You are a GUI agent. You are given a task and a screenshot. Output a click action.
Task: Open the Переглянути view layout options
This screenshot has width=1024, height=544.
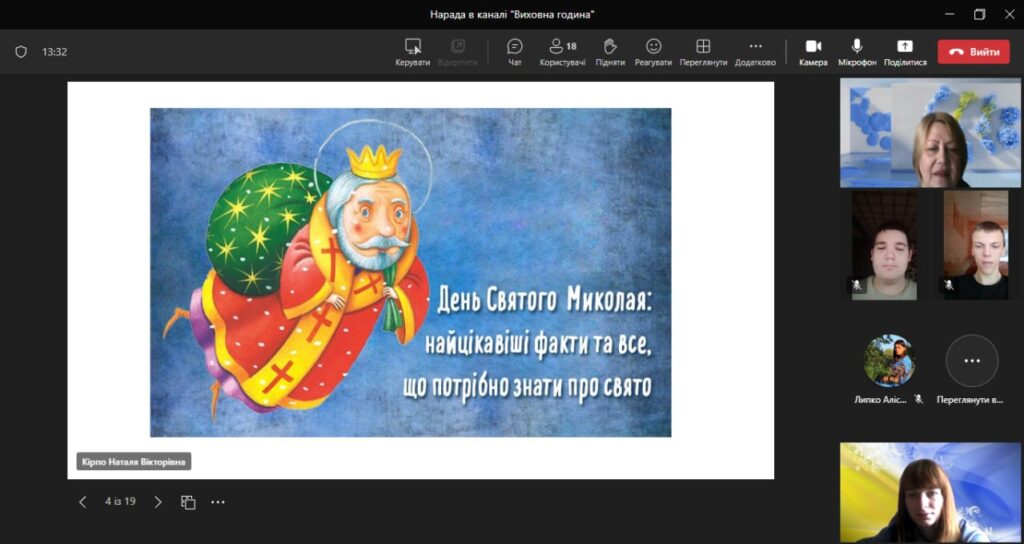pyautogui.click(x=703, y=52)
